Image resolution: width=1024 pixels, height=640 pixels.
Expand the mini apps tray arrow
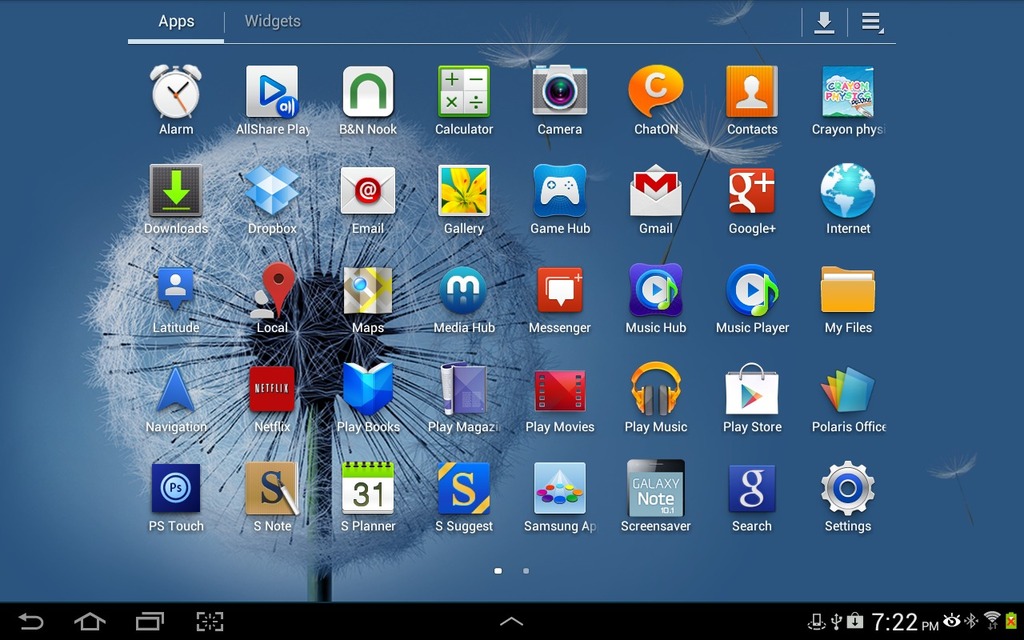pyautogui.click(x=511, y=622)
